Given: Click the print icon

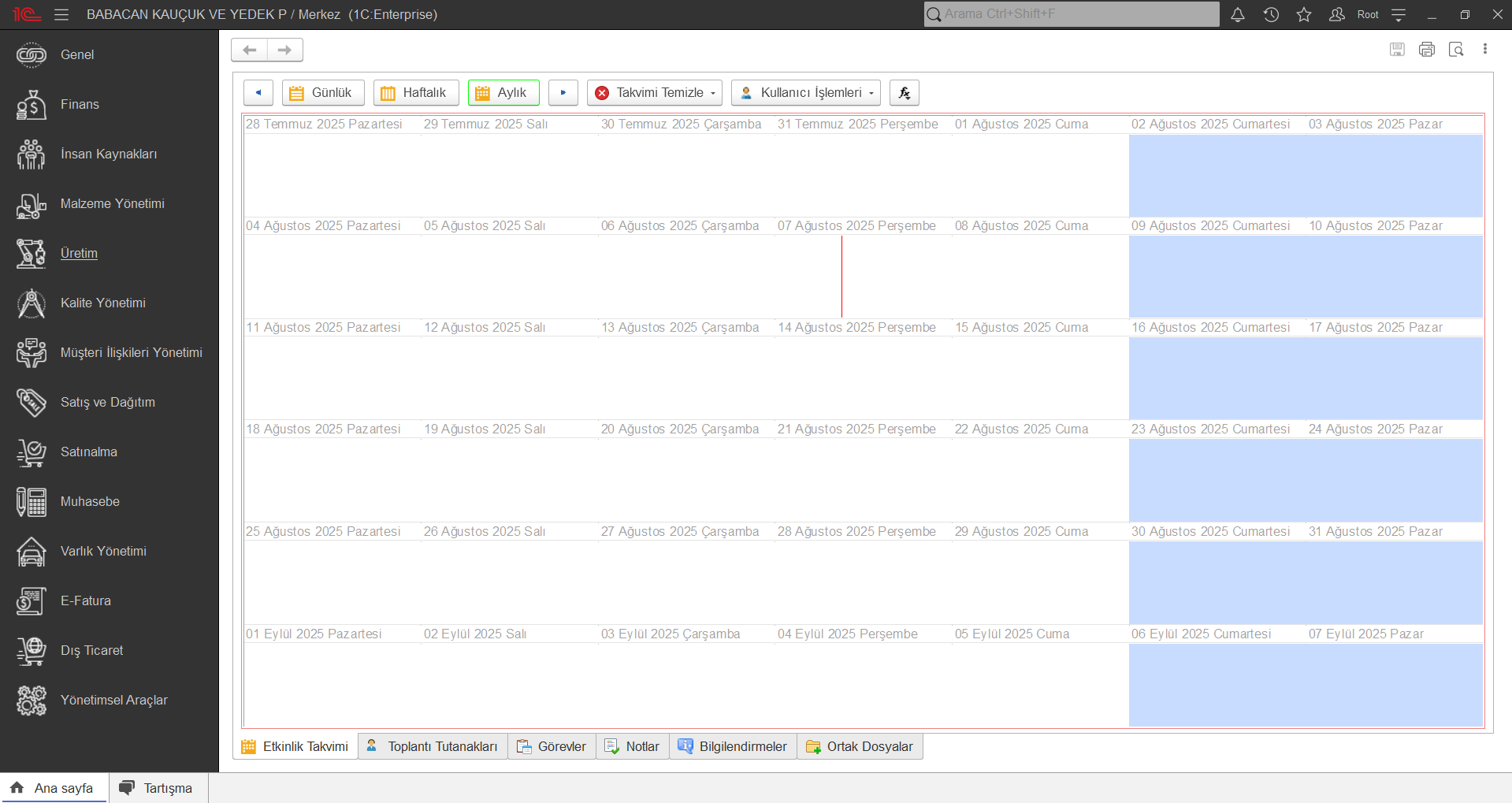Looking at the screenshot, I should click(1426, 50).
